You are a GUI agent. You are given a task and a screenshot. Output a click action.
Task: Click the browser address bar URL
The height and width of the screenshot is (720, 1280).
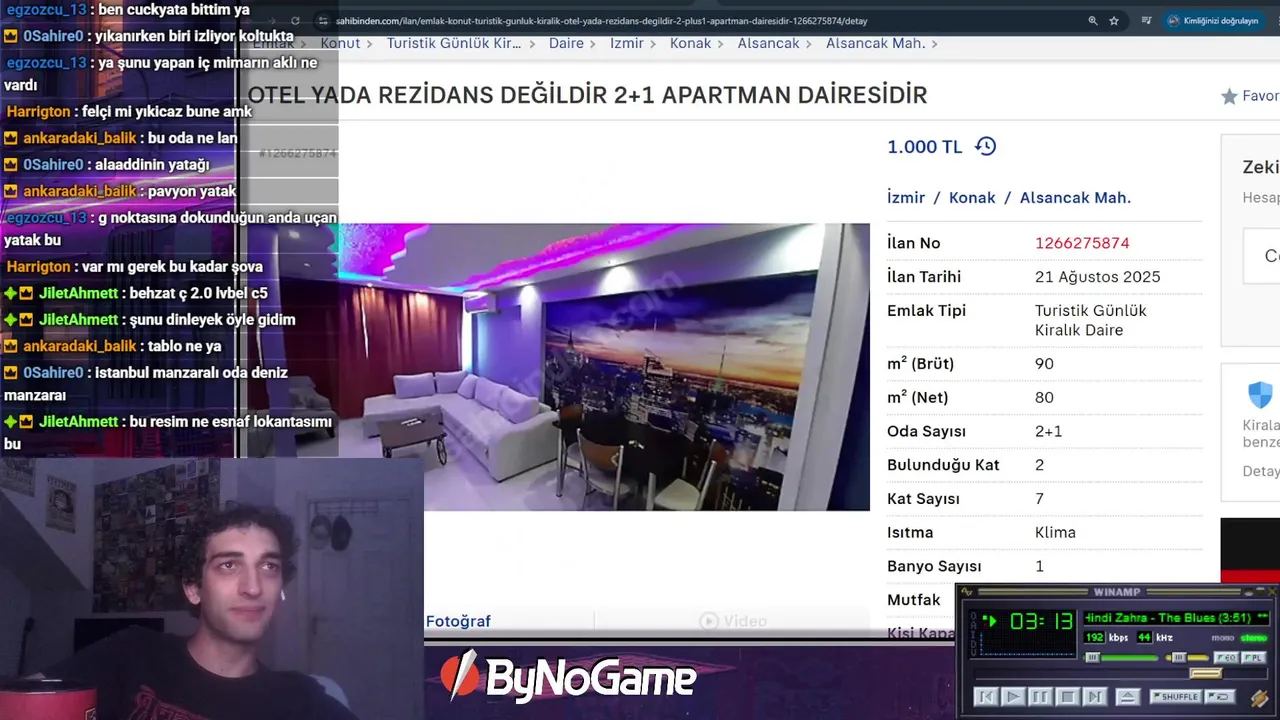click(x=602, y=21)
